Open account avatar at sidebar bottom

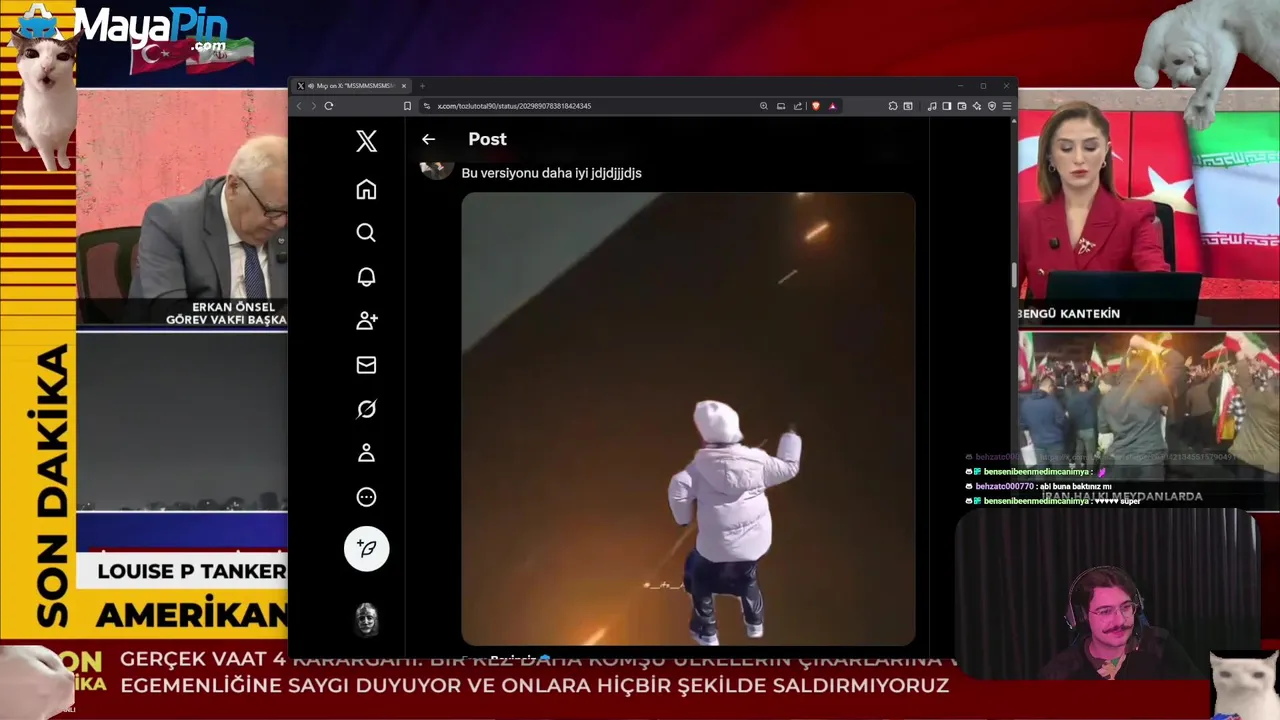tap(366, 619)
